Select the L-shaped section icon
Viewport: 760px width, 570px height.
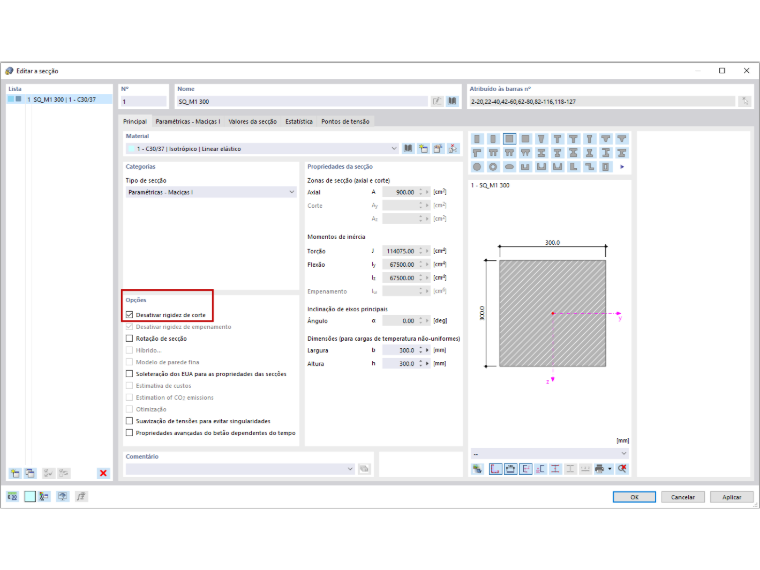[573, 167]
